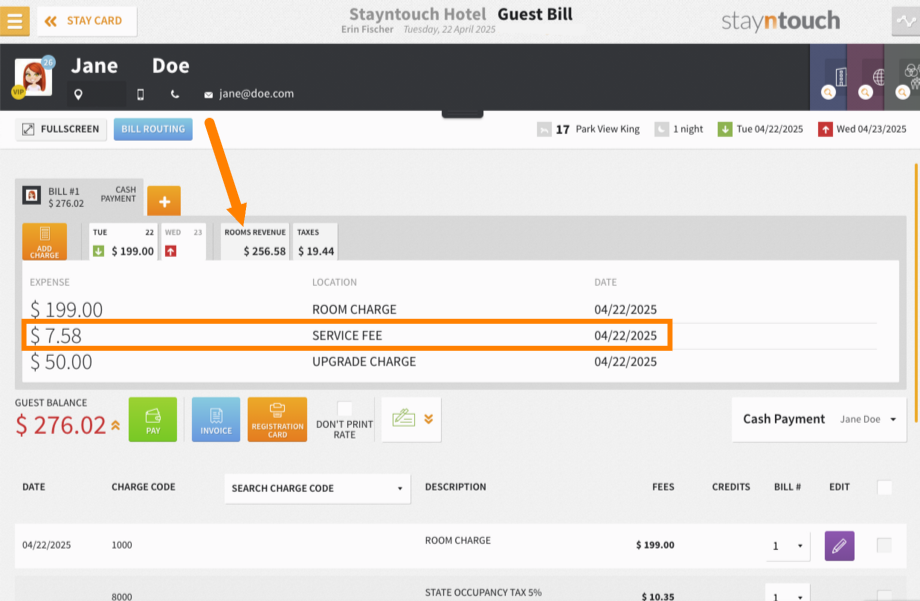Click the $ 50.00 Upgrade Charge row
This screenshot has width=920, height=601.
(x=453, y=362)
